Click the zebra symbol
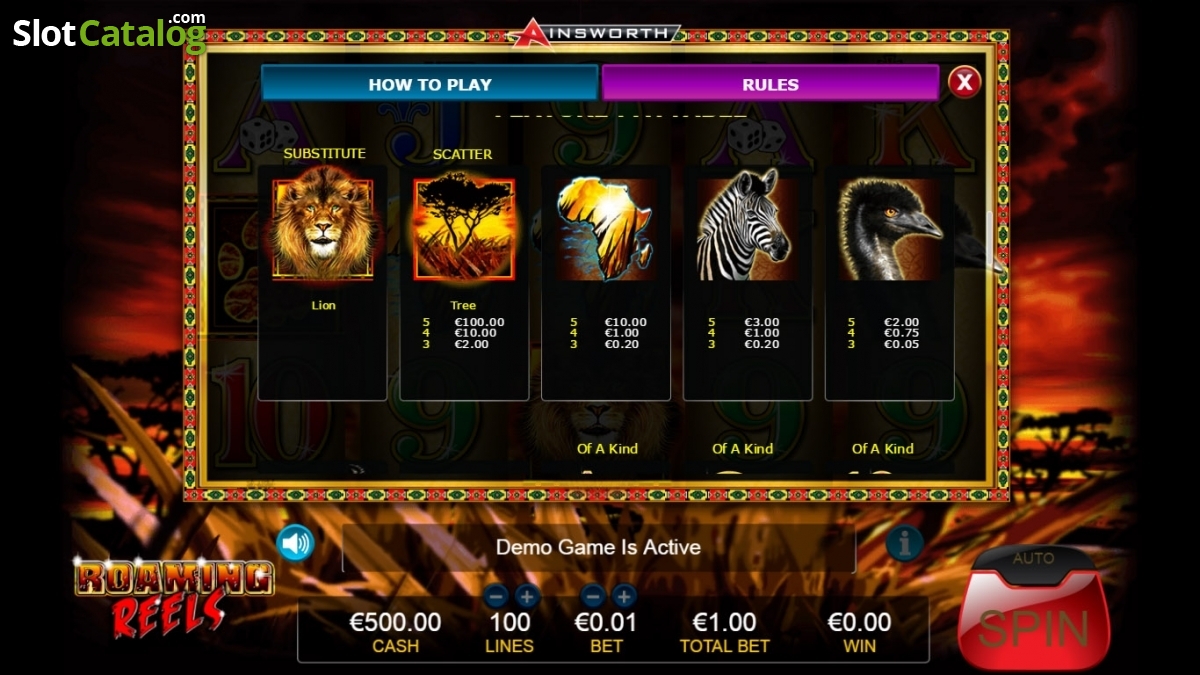Viewport: 1200px width, 675px height. [747, 229]
